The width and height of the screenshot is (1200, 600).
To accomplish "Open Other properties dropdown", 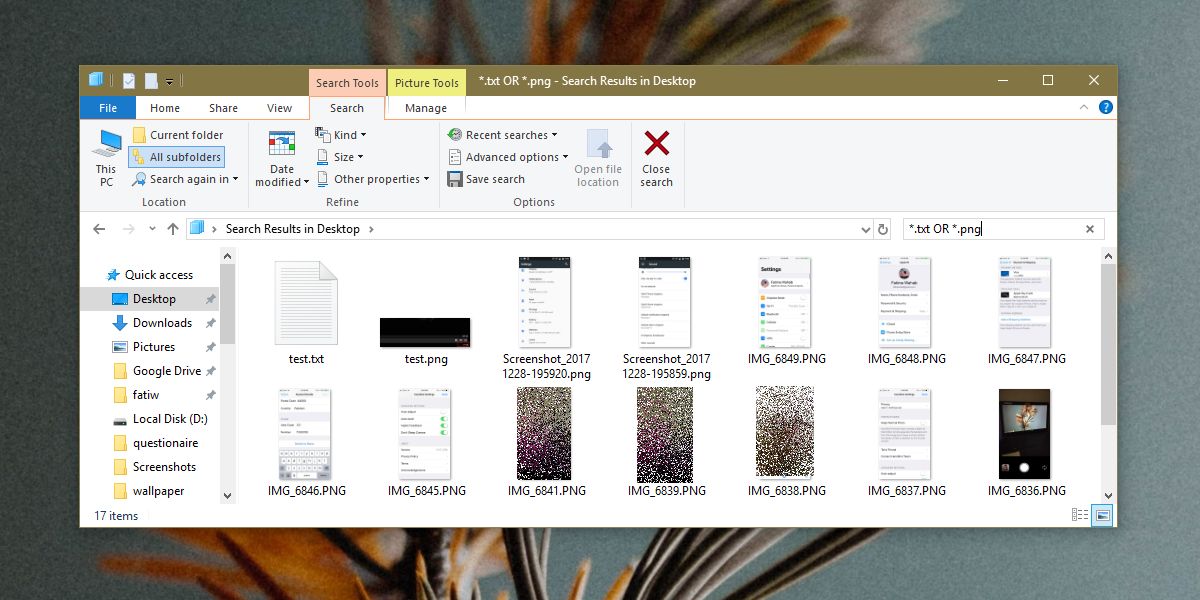I will click(x=373, y=179).
